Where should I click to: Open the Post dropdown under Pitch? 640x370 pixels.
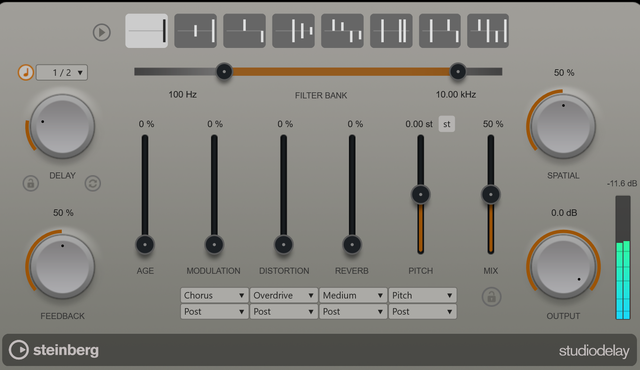click(422, 312)
